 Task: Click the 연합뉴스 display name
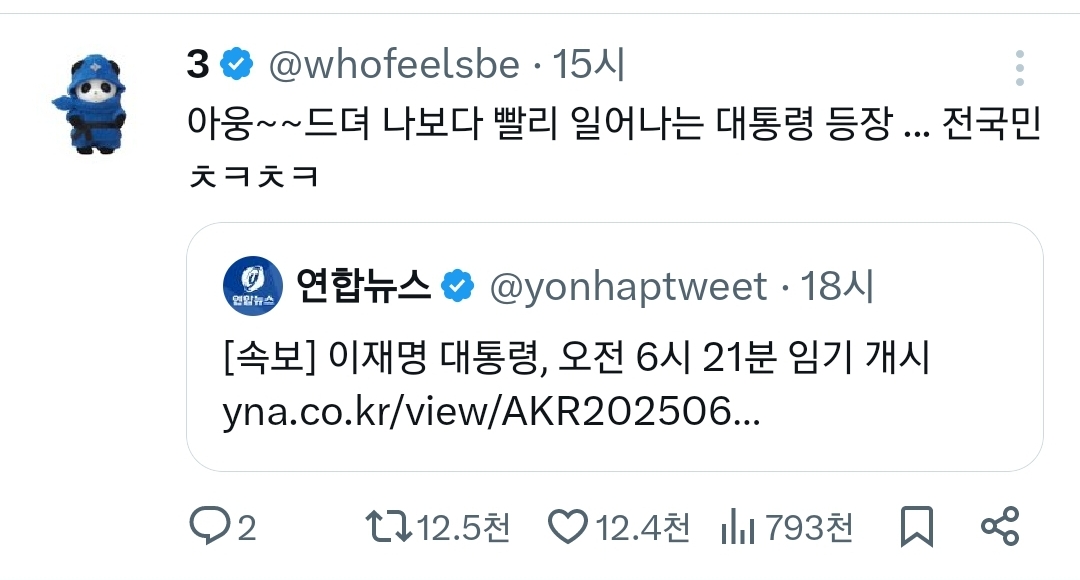click(x=363, y=286)
